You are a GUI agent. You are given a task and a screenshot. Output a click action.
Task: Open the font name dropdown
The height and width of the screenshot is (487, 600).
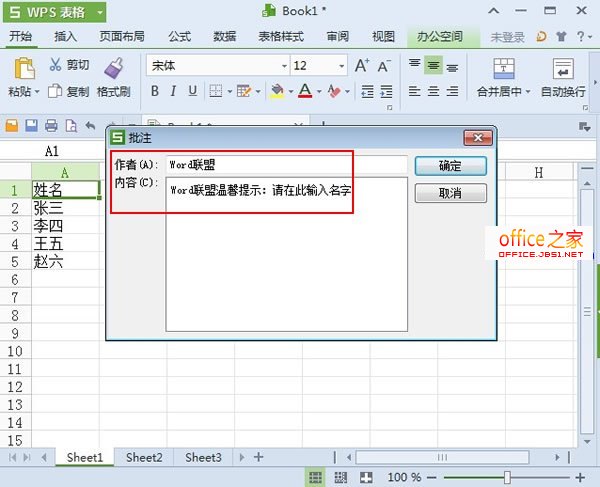point(284,66)
